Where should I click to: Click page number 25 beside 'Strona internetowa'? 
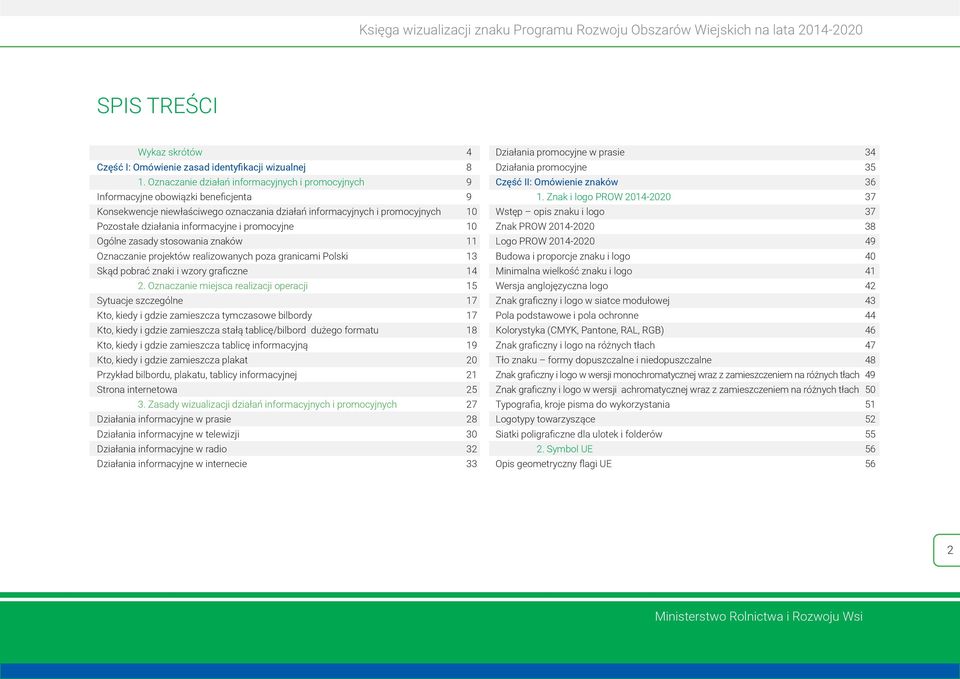pyautogui.click(x=471, y=389)
